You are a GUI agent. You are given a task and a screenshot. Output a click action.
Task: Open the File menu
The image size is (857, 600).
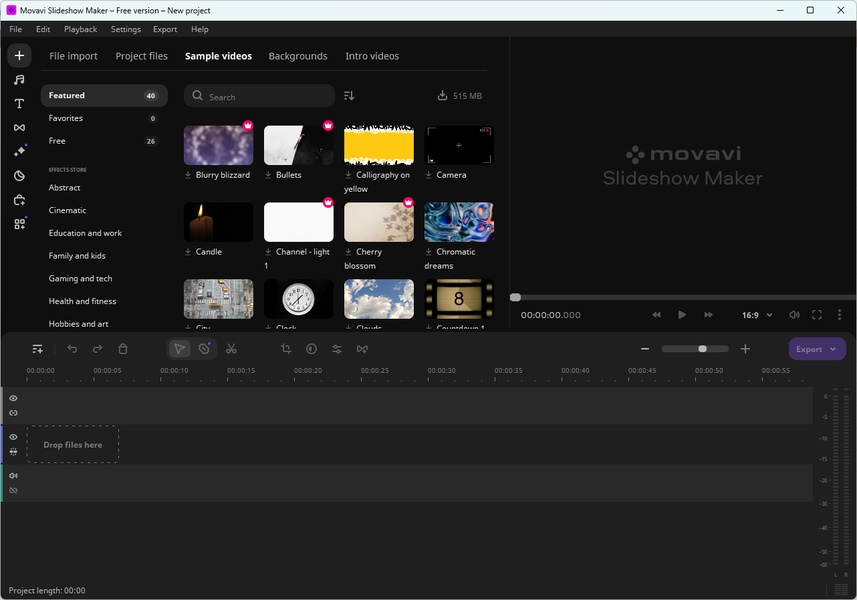coord(16,30)
